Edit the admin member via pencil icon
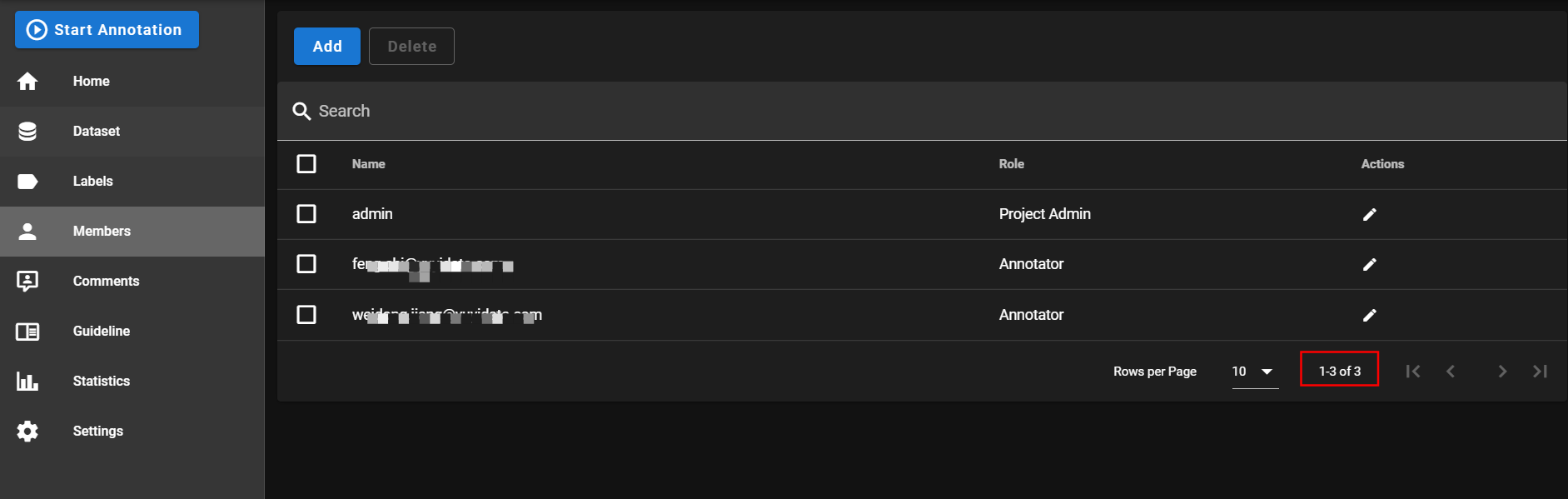 pyautogui.click(x=1370, y=214)
